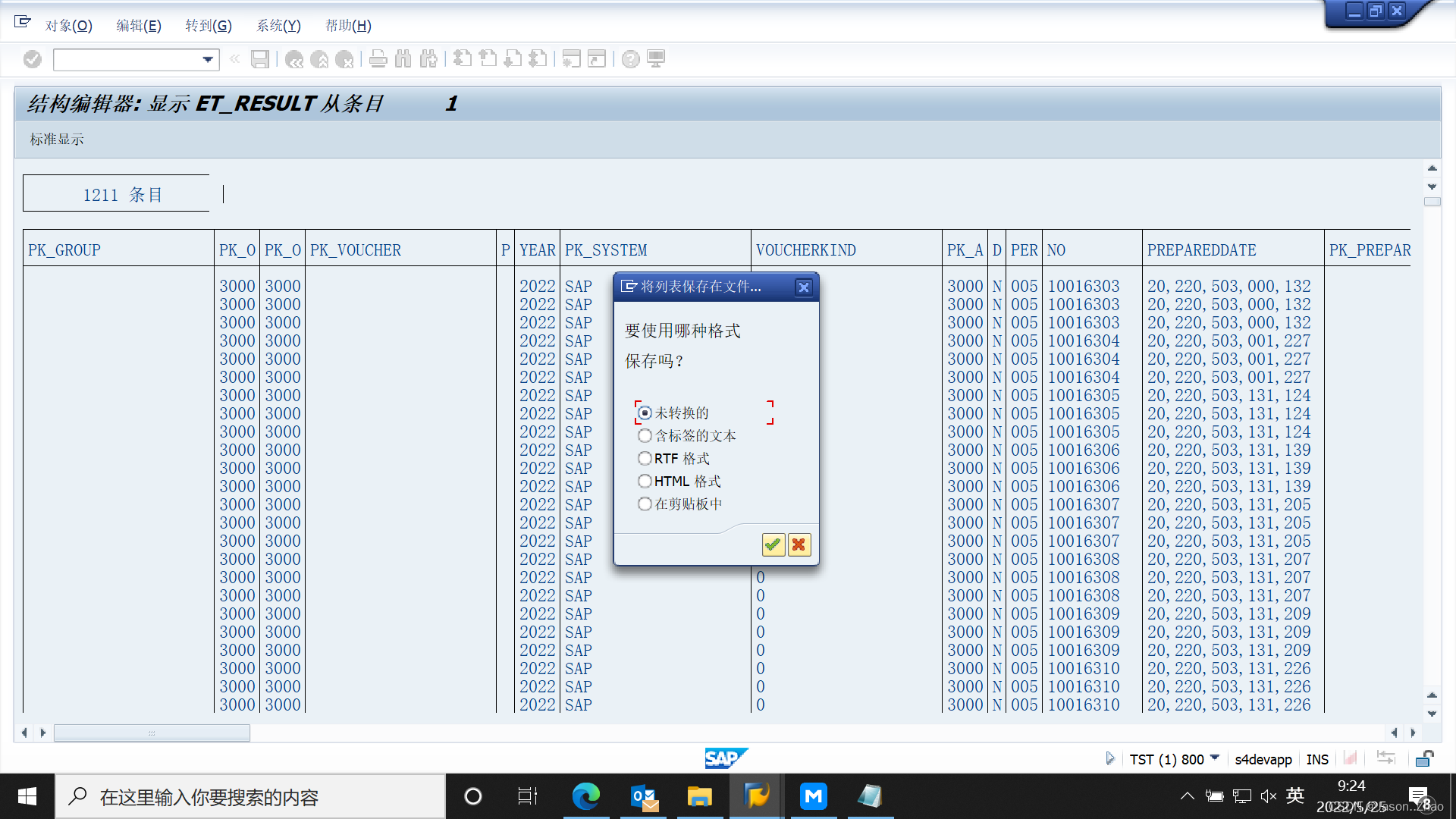Open Microsoft Edge from the taskbar
Screen dimensions: 1456x819
click(x=586, y=796)
